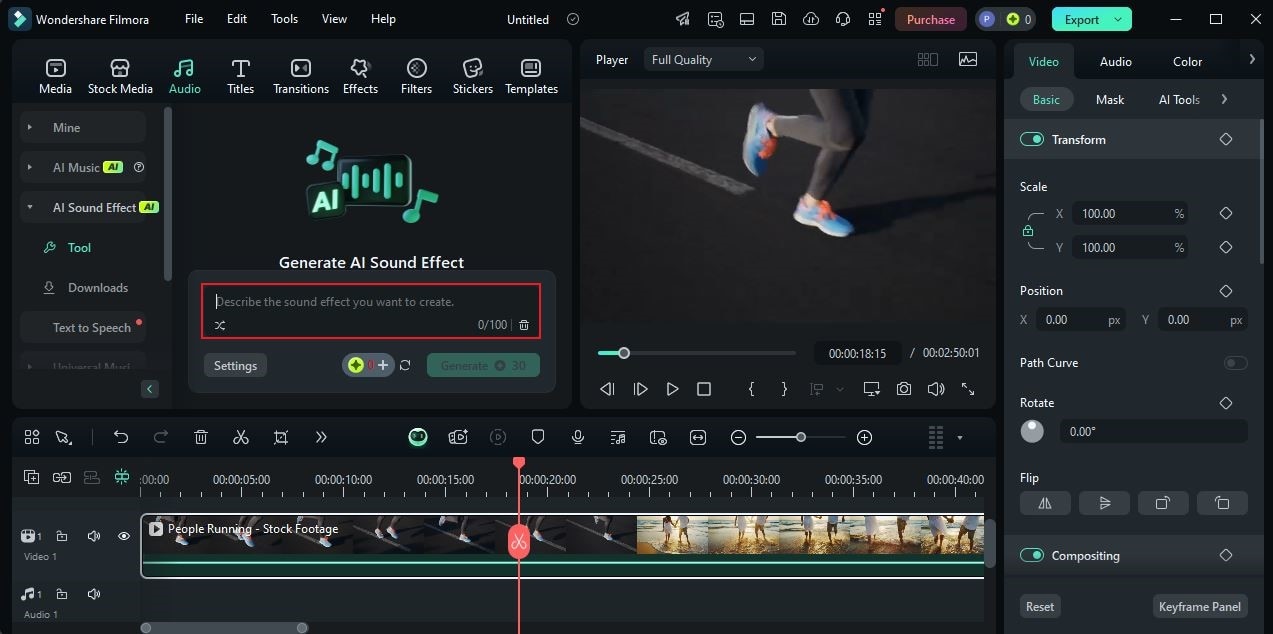Click the fullscreen icon in the player
The height and width of the screenshot is (634, 1273).
pos(968,389)
